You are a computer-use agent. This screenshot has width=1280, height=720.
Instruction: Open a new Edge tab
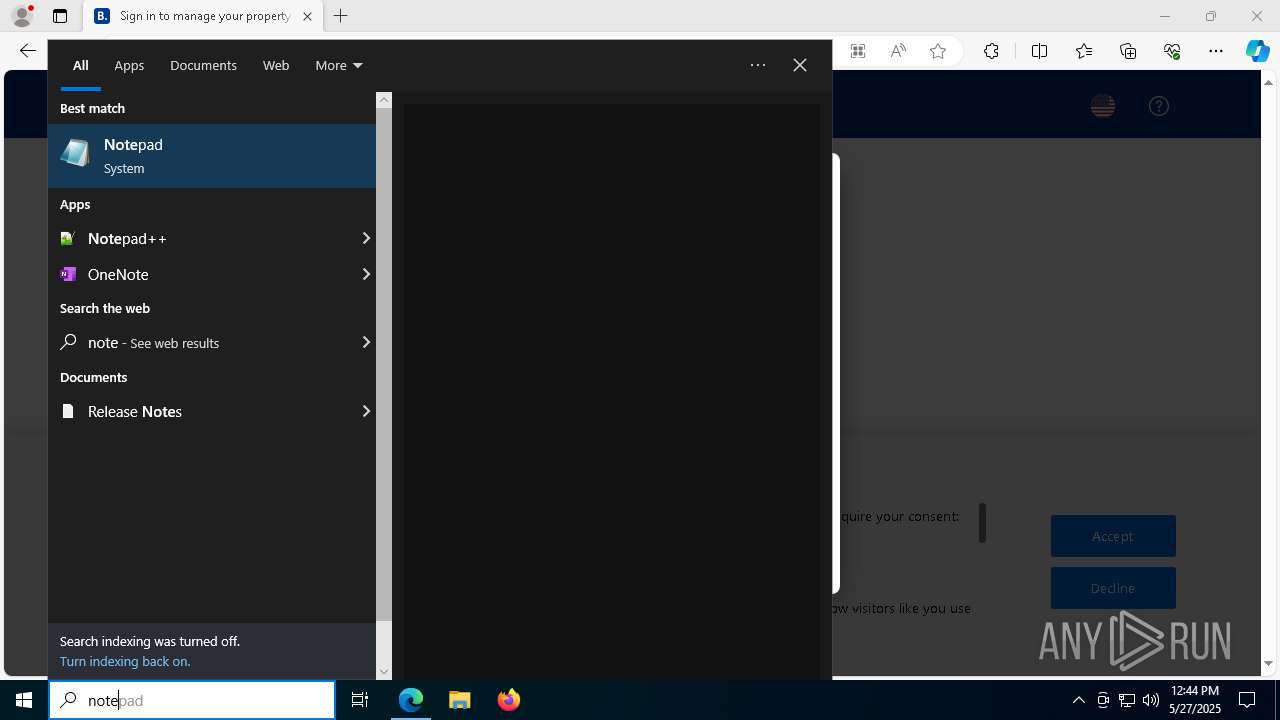pyautogui.click(x=341, y=16)
